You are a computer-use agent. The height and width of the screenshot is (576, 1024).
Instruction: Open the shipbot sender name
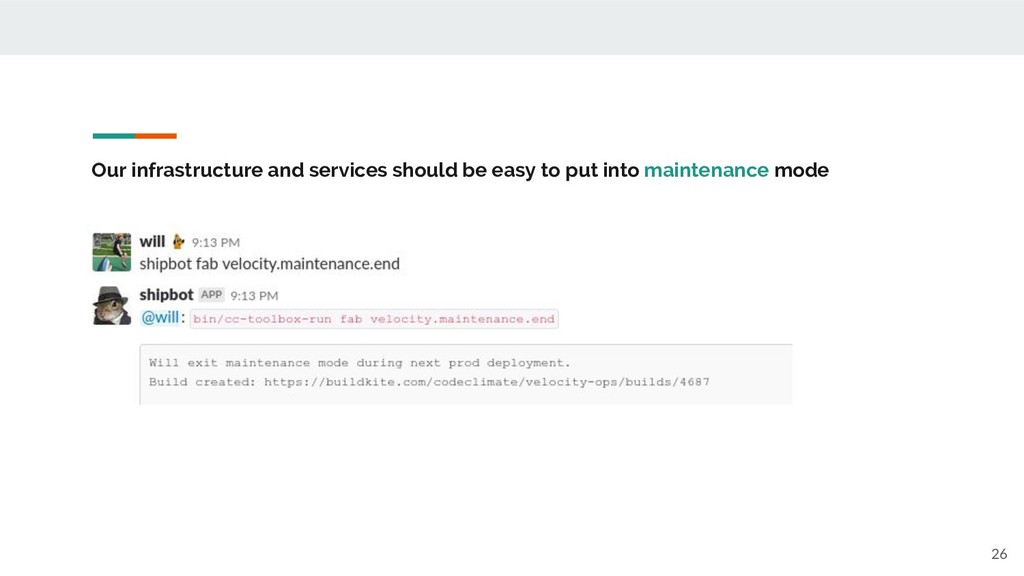(167, 295)
